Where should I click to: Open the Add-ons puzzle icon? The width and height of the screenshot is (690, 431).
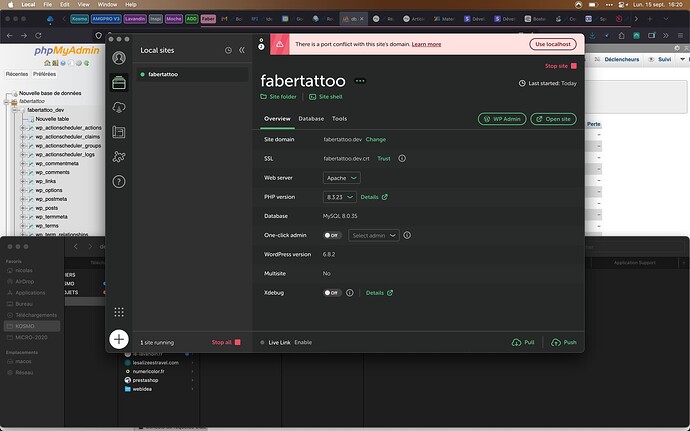pos(119,156)
